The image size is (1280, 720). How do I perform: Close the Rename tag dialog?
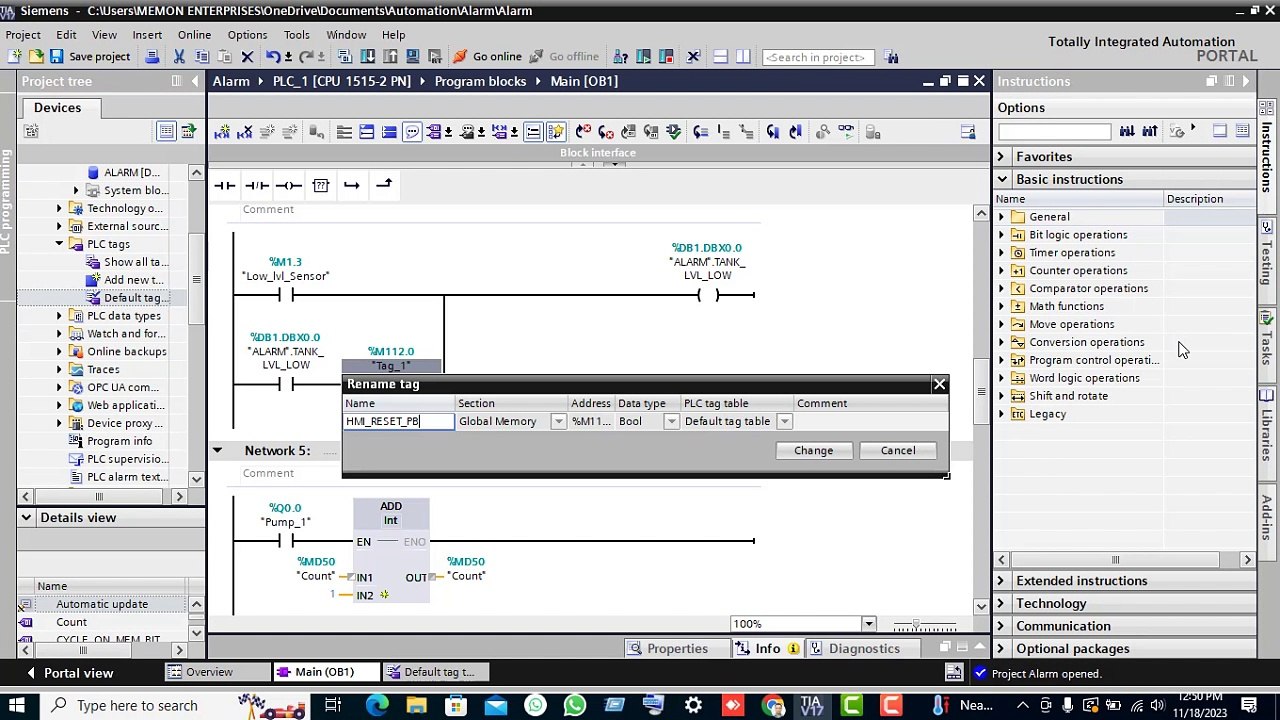coord(939,384)
